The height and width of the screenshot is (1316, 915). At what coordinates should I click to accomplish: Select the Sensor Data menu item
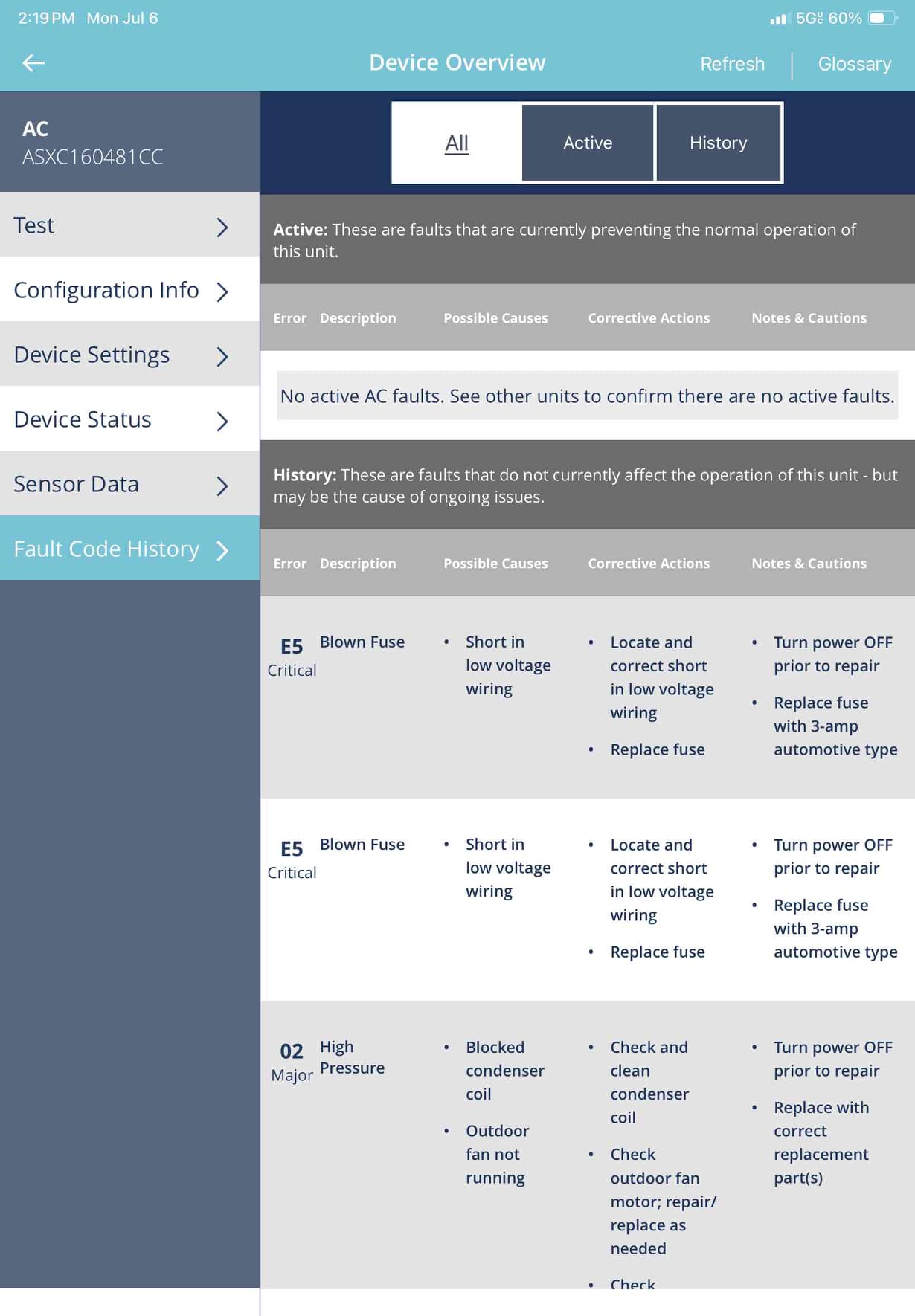(x=129, y=485)
